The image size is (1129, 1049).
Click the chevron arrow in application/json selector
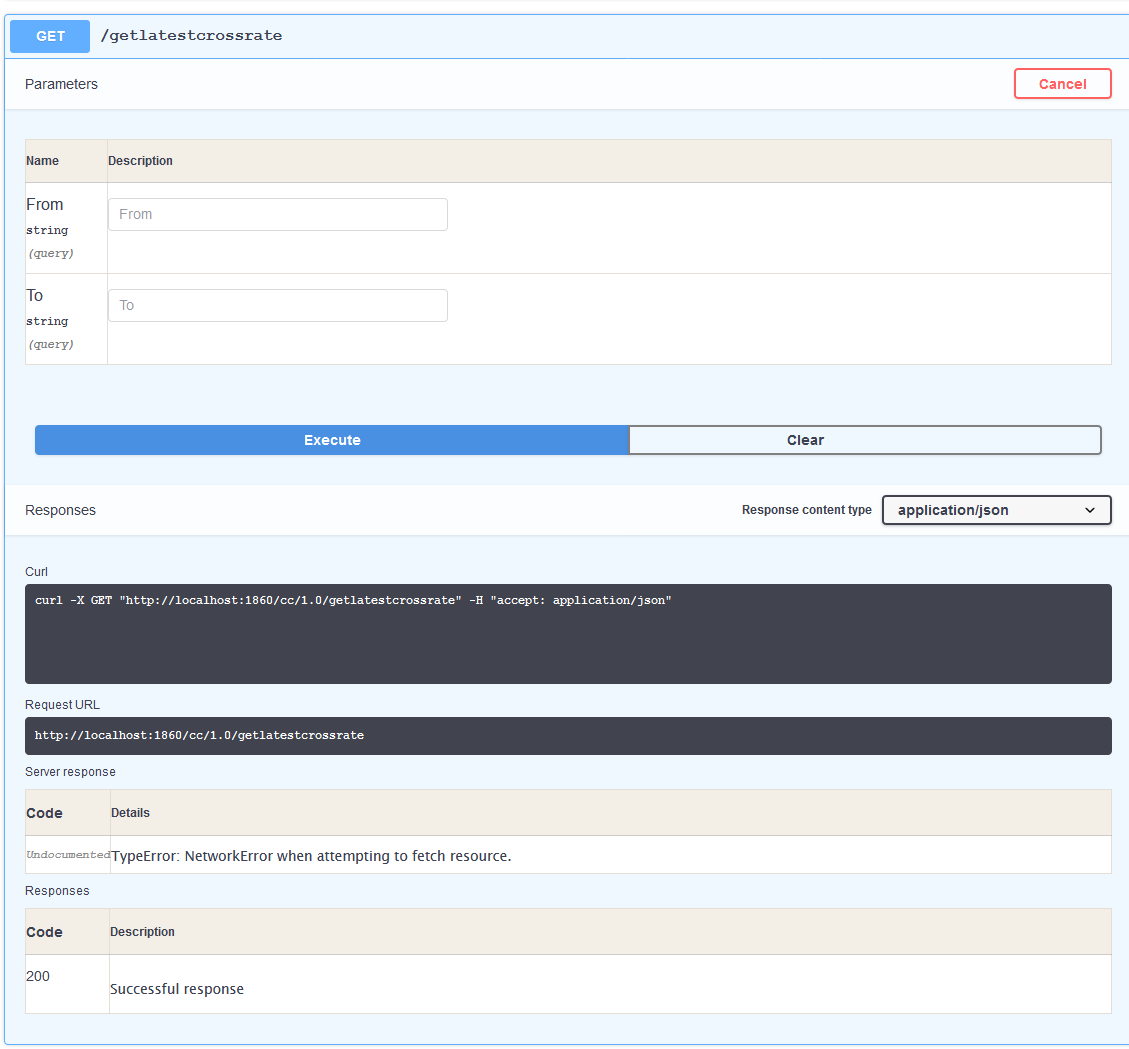tap(1090, 510)
